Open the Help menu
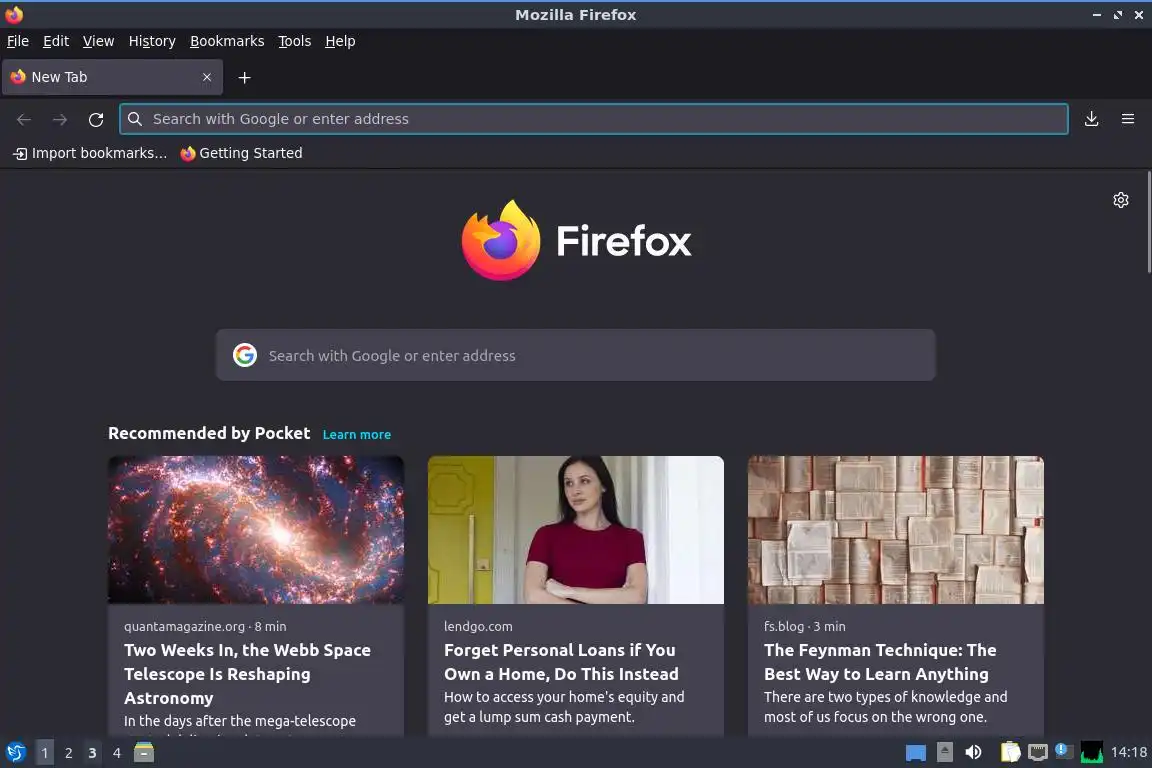The height and width of the screenshot is (768, 1152). coord(340,41)
